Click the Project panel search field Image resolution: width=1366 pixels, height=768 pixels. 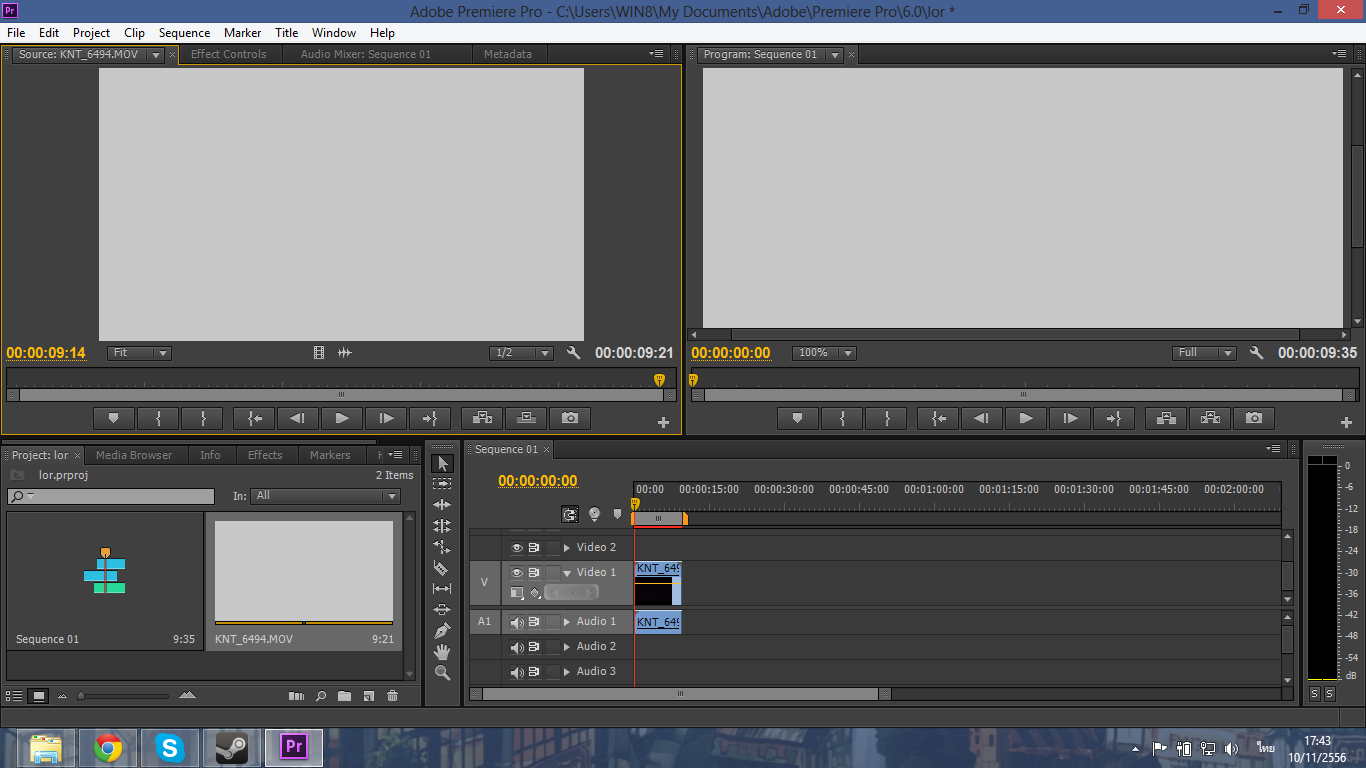coord(111,496)
